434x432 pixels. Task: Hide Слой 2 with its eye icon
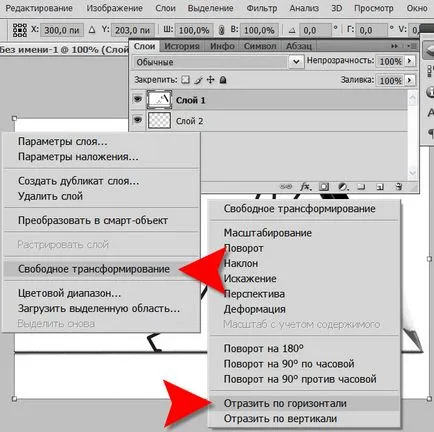pos(138,120)
